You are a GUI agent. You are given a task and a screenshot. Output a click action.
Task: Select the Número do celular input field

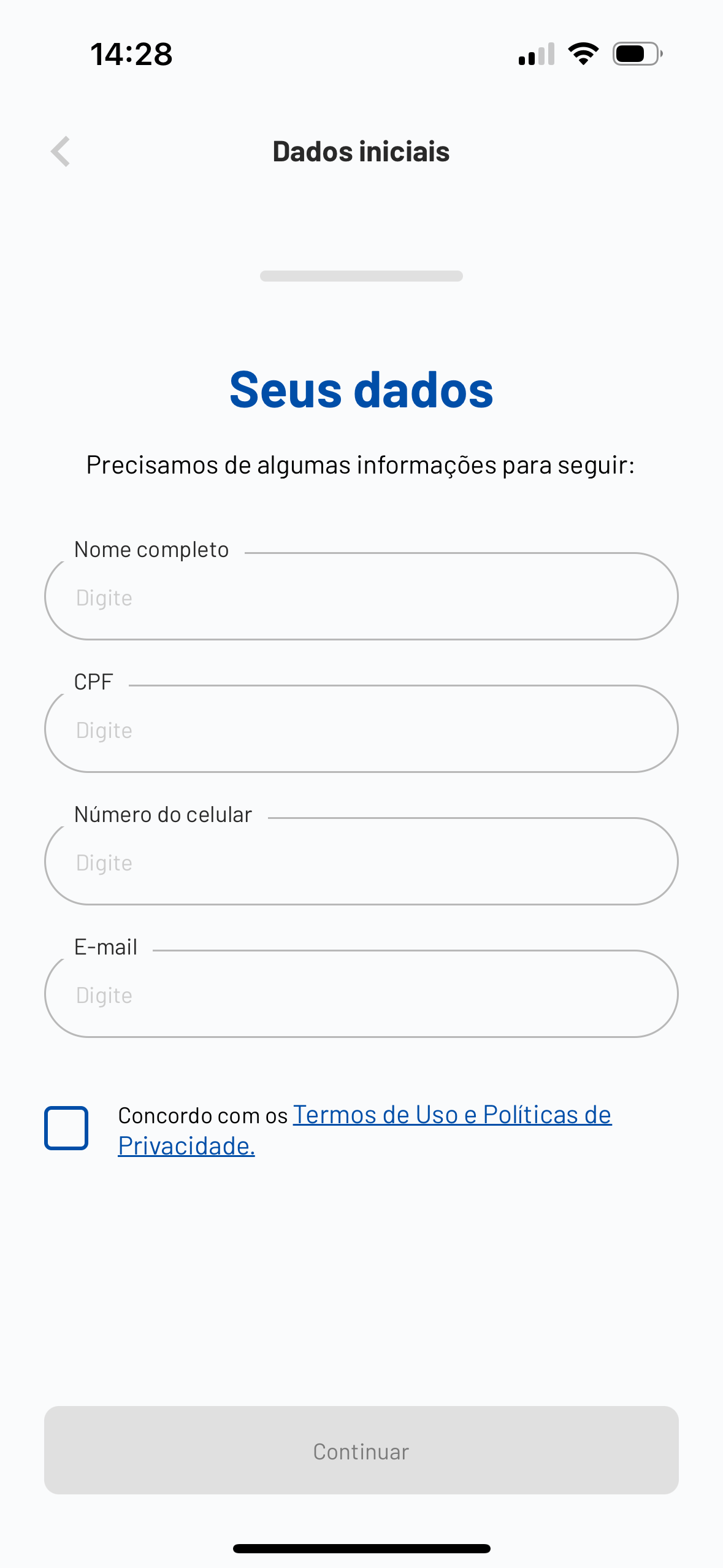coord(361,862)
